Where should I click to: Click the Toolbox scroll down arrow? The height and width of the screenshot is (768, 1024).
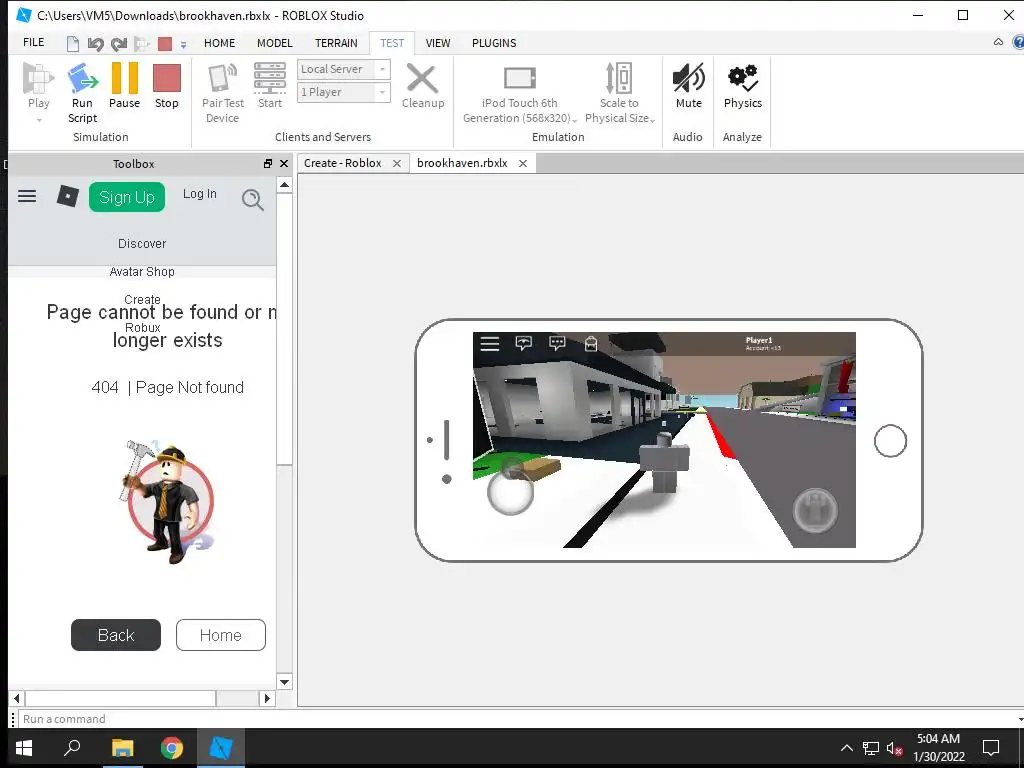(284, 682)
